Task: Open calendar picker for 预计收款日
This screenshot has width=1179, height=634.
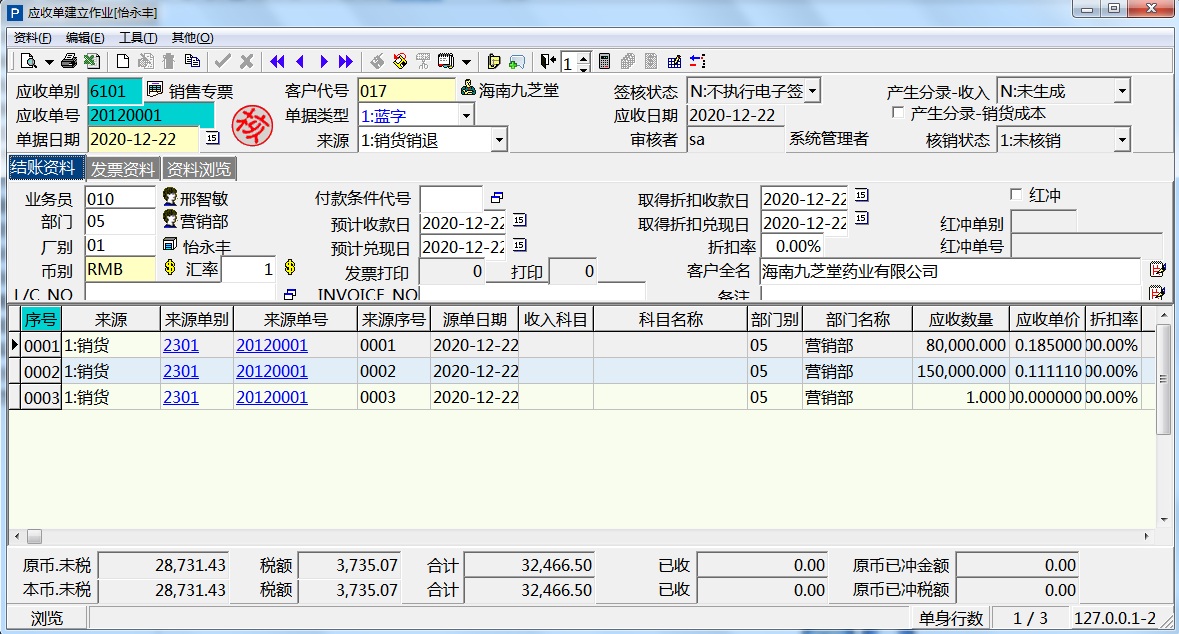Action: 520,220
